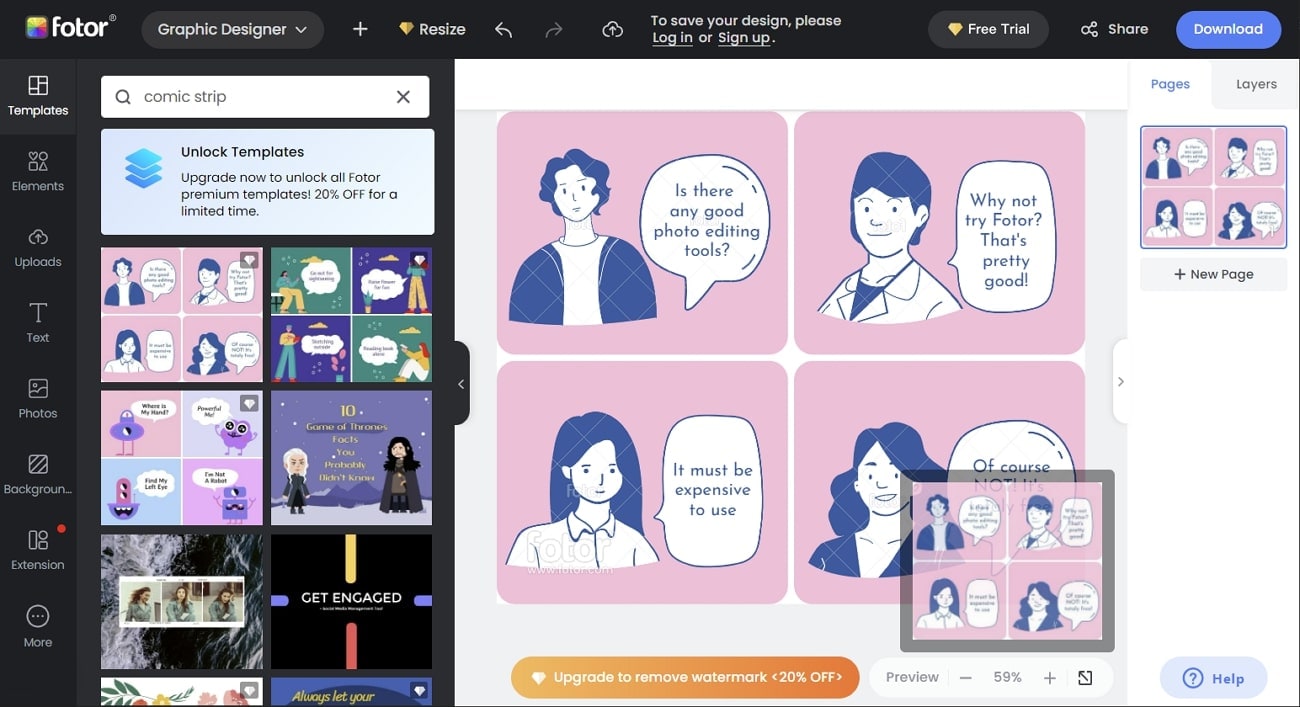The image size is (1300, 707).
Task: Expand the right canvas panel chevron
Action: click(1120, 381)
